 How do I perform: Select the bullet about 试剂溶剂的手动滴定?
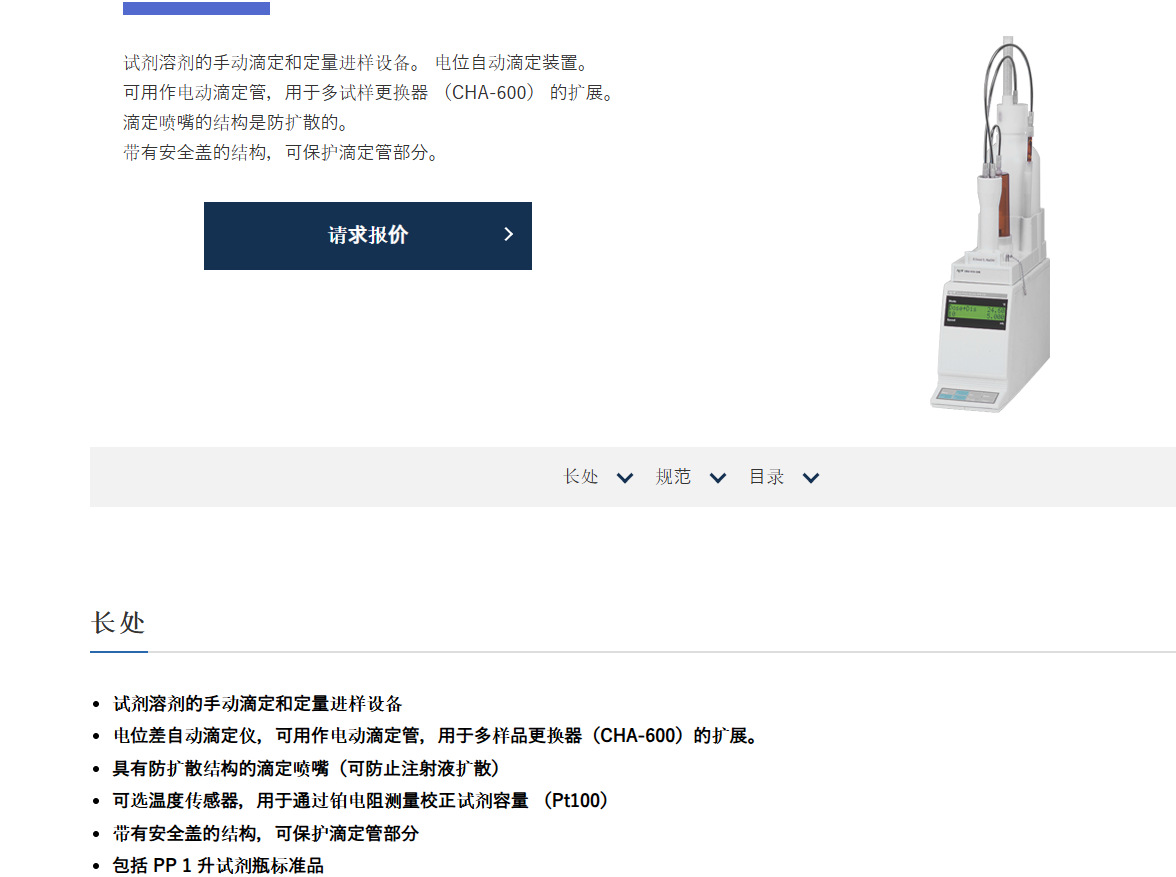(x=257, y=704)
